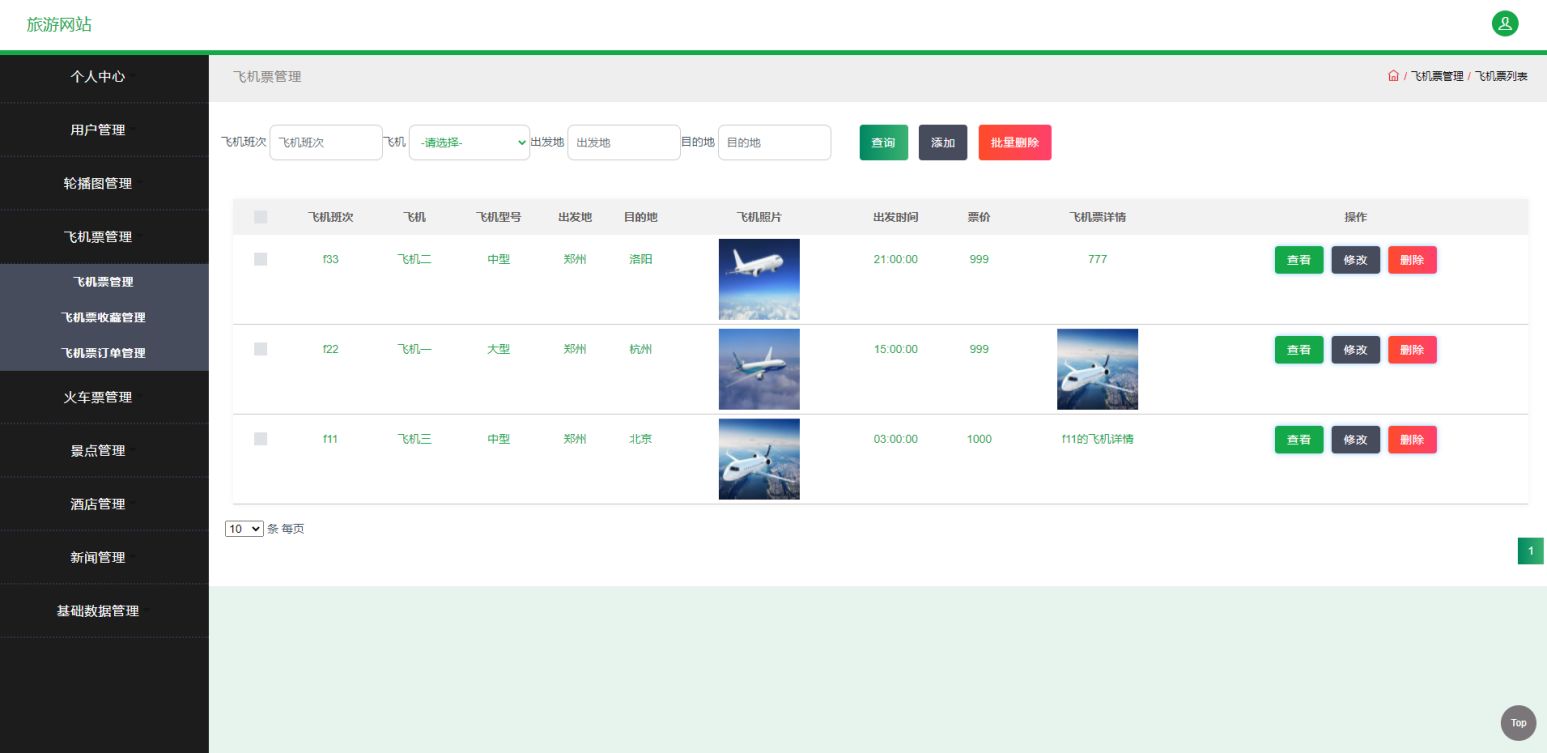Check the checkbox for flight f22
This screenshot has width=1547, height=753.
pyautogui.click(x=261, y=349)
